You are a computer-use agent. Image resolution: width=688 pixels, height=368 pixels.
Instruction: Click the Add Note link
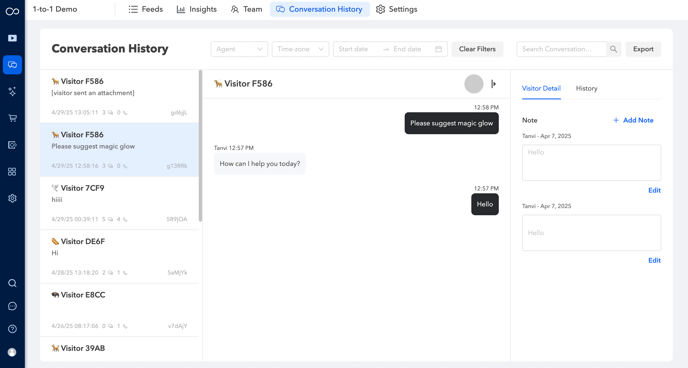click(633, 120)
